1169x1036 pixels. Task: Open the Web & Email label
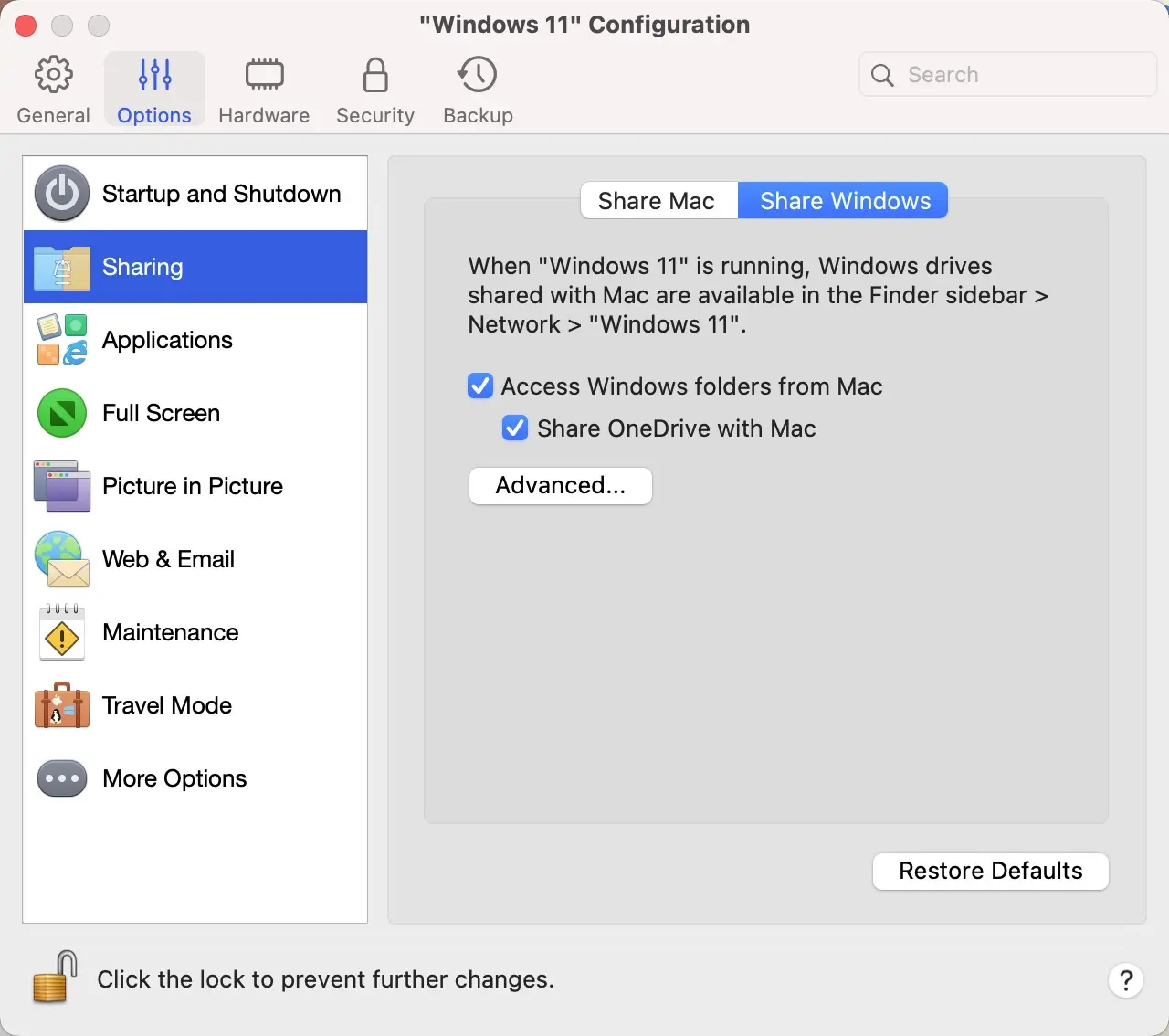point(168,559)
